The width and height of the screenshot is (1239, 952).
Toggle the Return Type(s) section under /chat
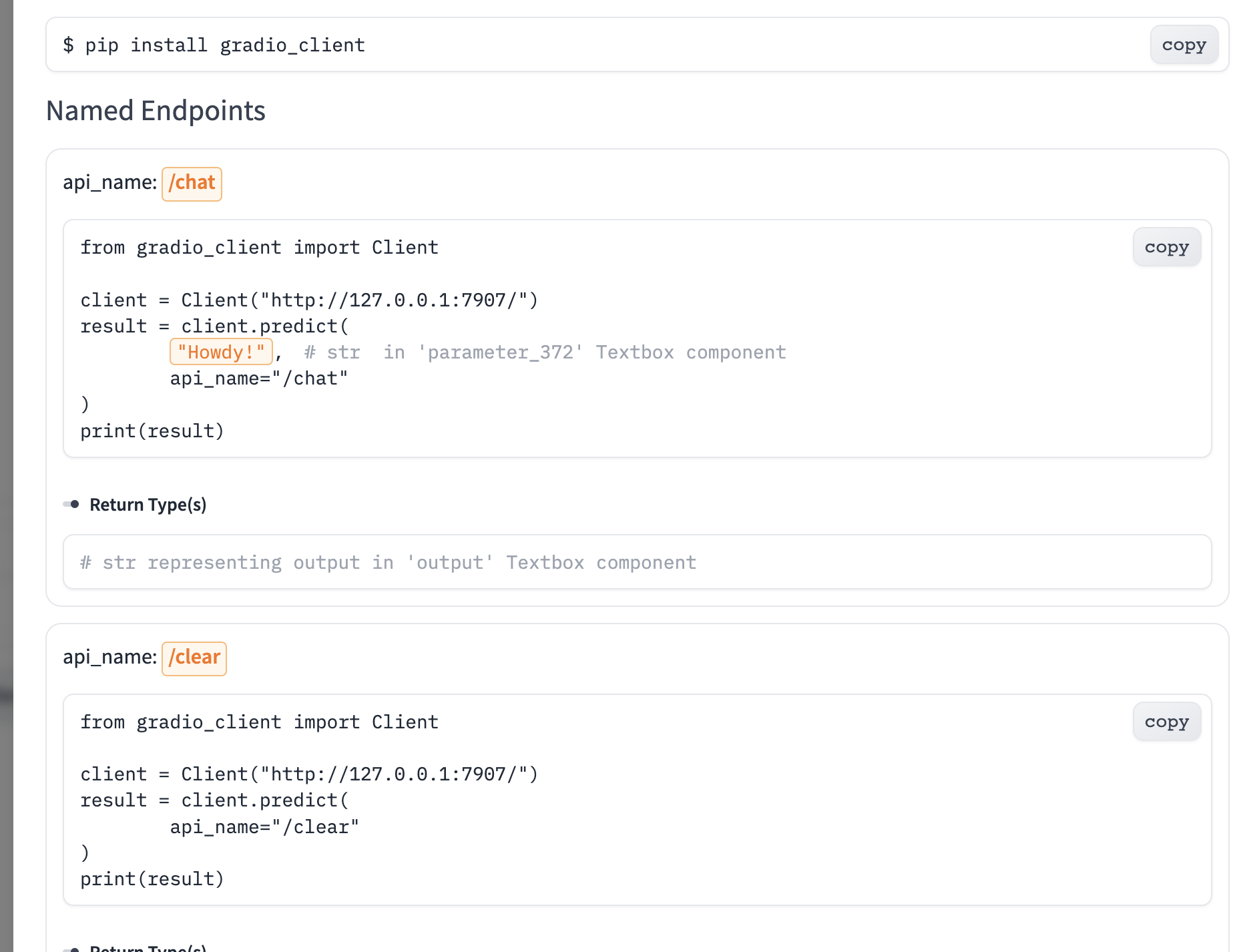[148, 505]
